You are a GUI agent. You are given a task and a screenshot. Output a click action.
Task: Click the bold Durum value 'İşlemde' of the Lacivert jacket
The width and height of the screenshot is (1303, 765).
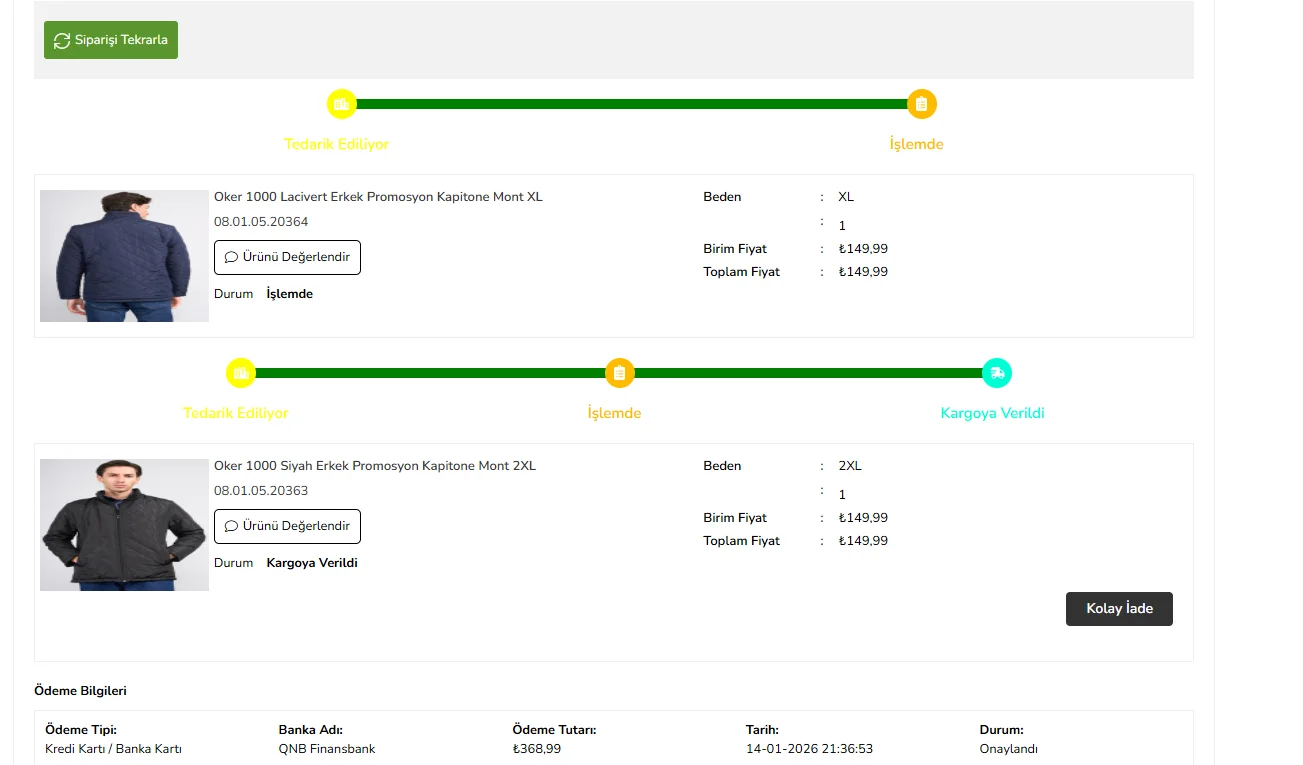coord(290,294)
